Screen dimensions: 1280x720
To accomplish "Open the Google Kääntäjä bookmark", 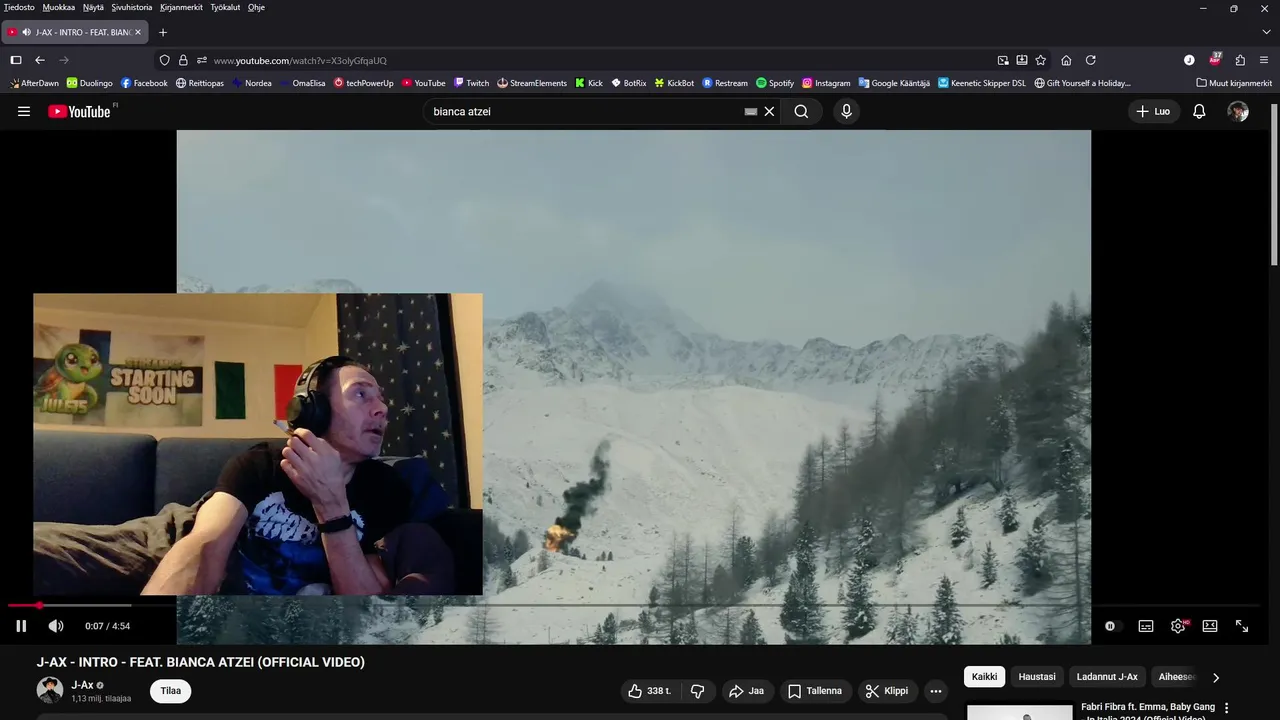I will [x=894, y=83].
